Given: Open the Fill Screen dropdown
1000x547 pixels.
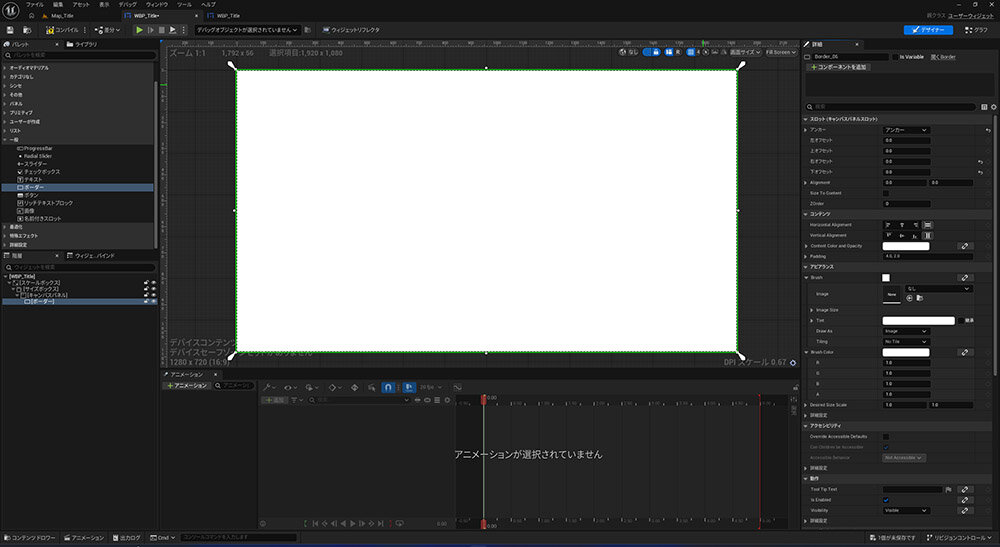Looking at the screenshot, I should [780, 52].
